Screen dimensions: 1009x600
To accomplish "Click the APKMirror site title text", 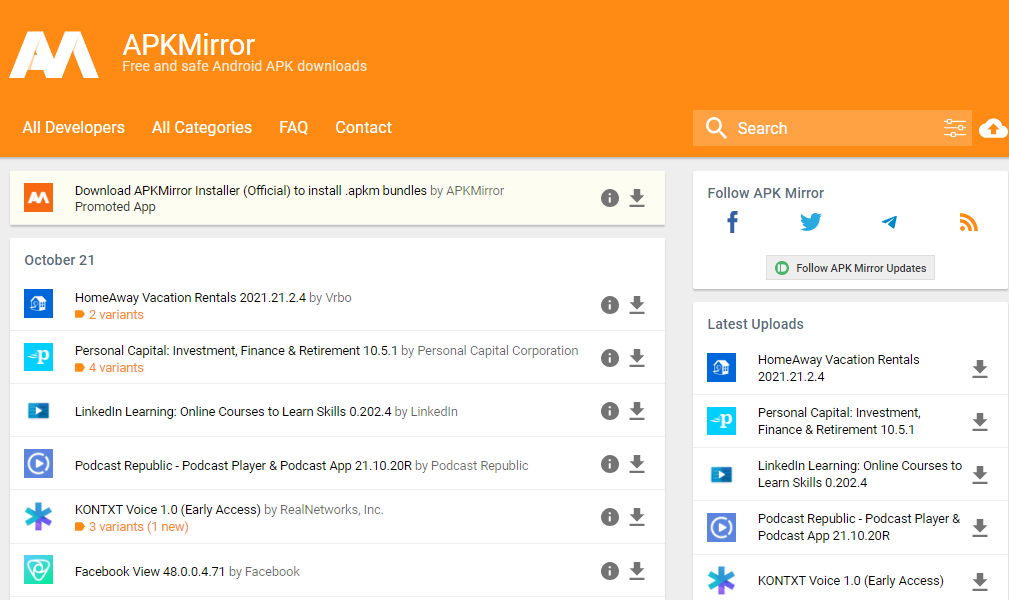I will 189,45.
